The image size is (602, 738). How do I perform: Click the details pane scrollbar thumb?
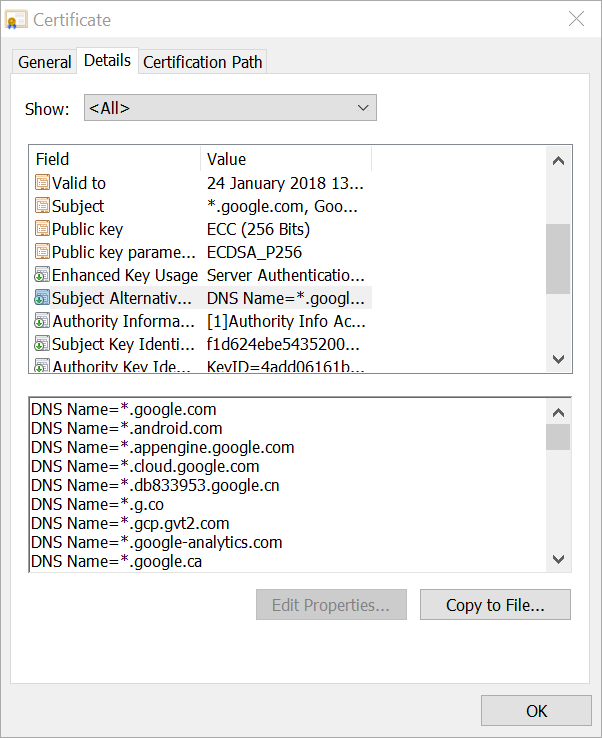[x=558, y=437]
